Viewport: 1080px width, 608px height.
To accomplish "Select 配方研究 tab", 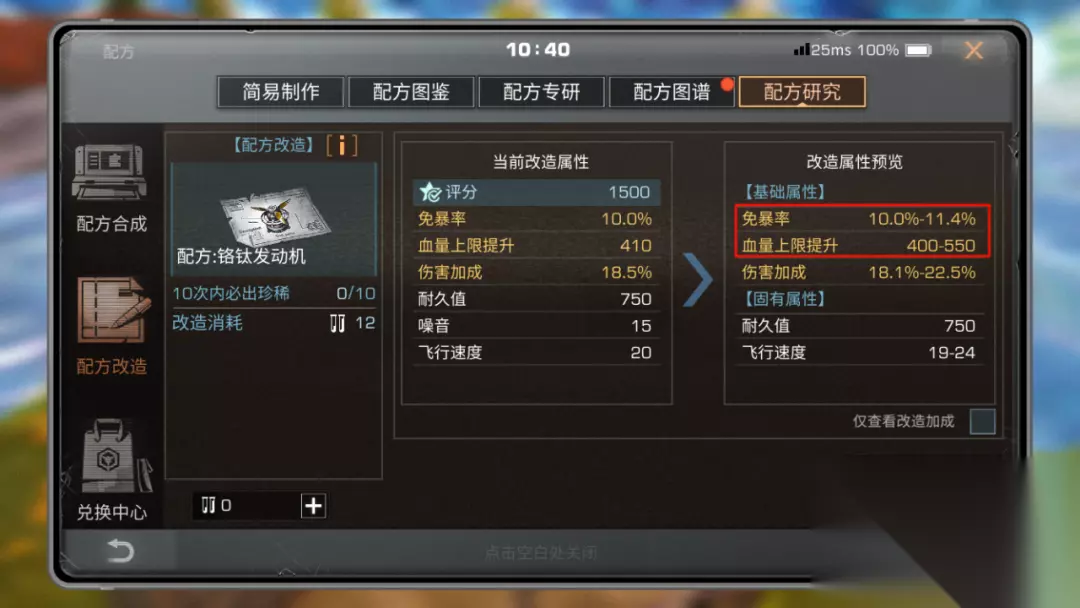I will (x=802, y=92).
